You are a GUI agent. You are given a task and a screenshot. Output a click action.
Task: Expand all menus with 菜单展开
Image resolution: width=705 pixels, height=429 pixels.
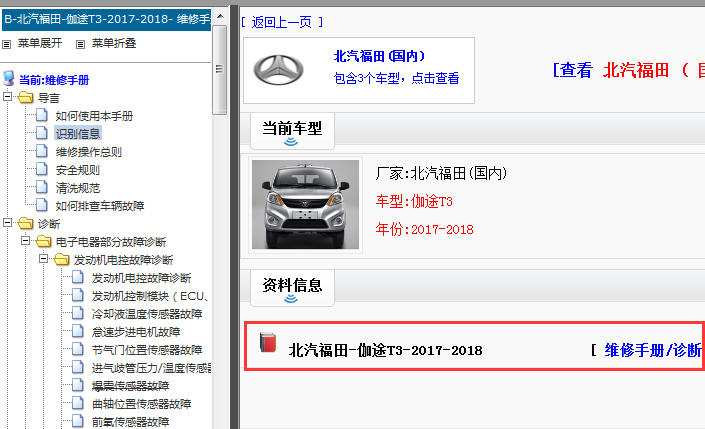40,43
